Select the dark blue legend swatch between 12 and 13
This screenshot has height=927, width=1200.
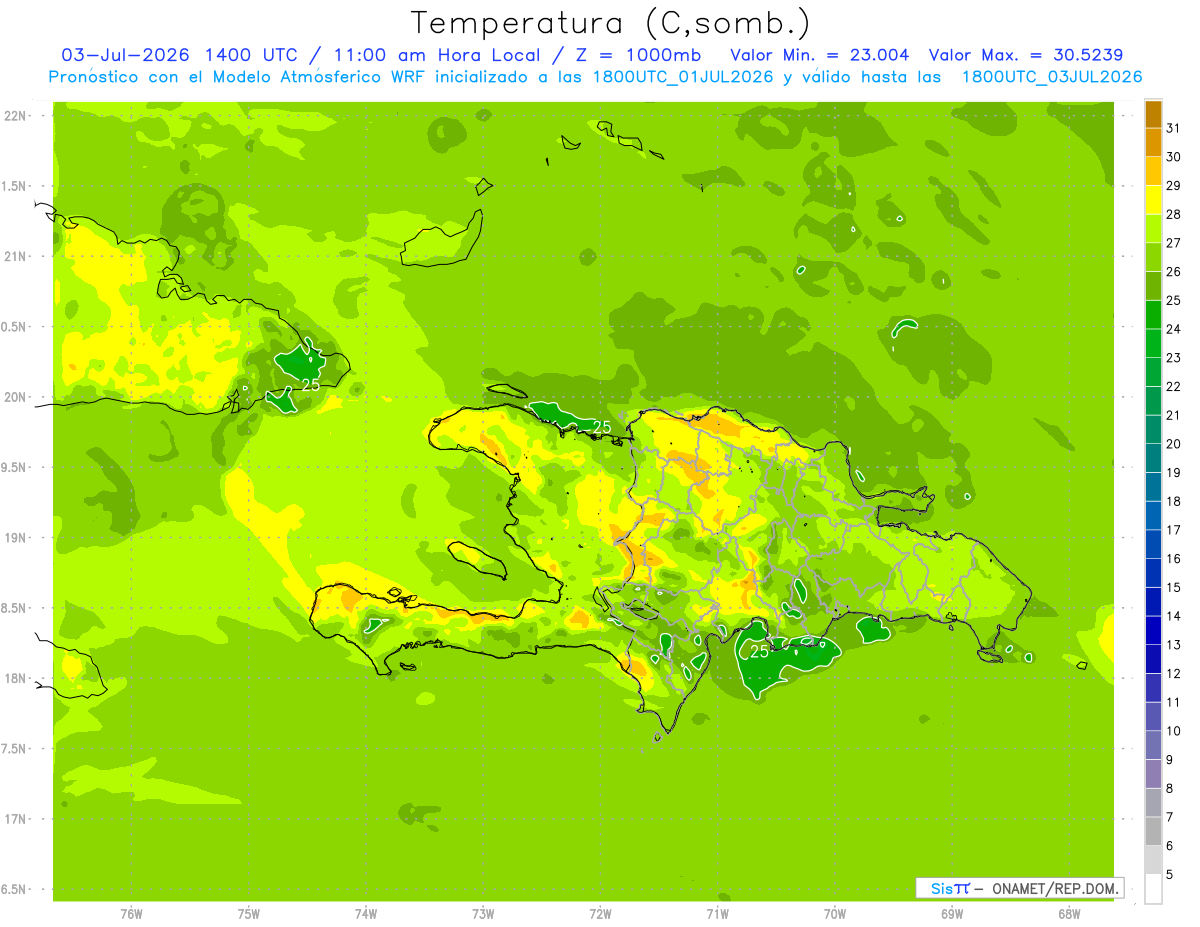click(x=1153, y=659)
